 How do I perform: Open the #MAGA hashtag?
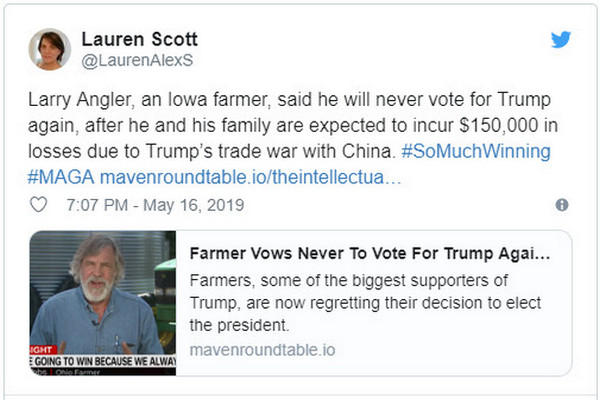pos(62,174)
